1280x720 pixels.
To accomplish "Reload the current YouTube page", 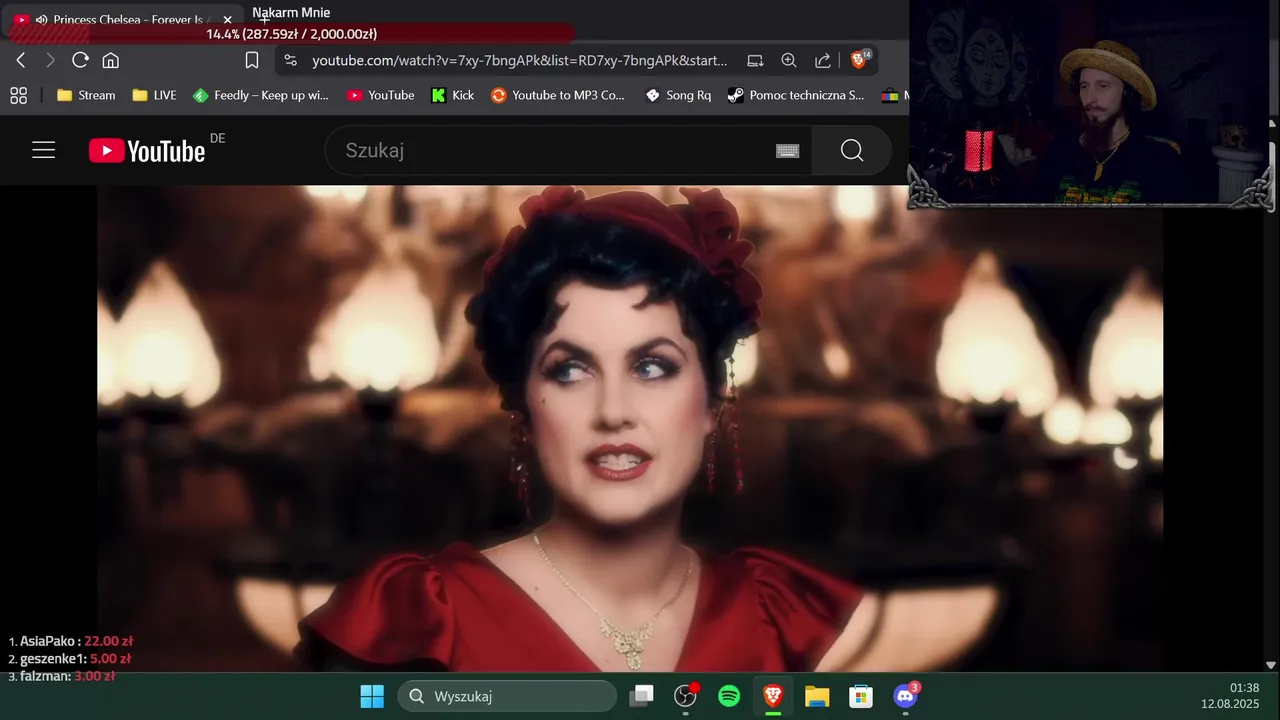I will tap(81, 60).
